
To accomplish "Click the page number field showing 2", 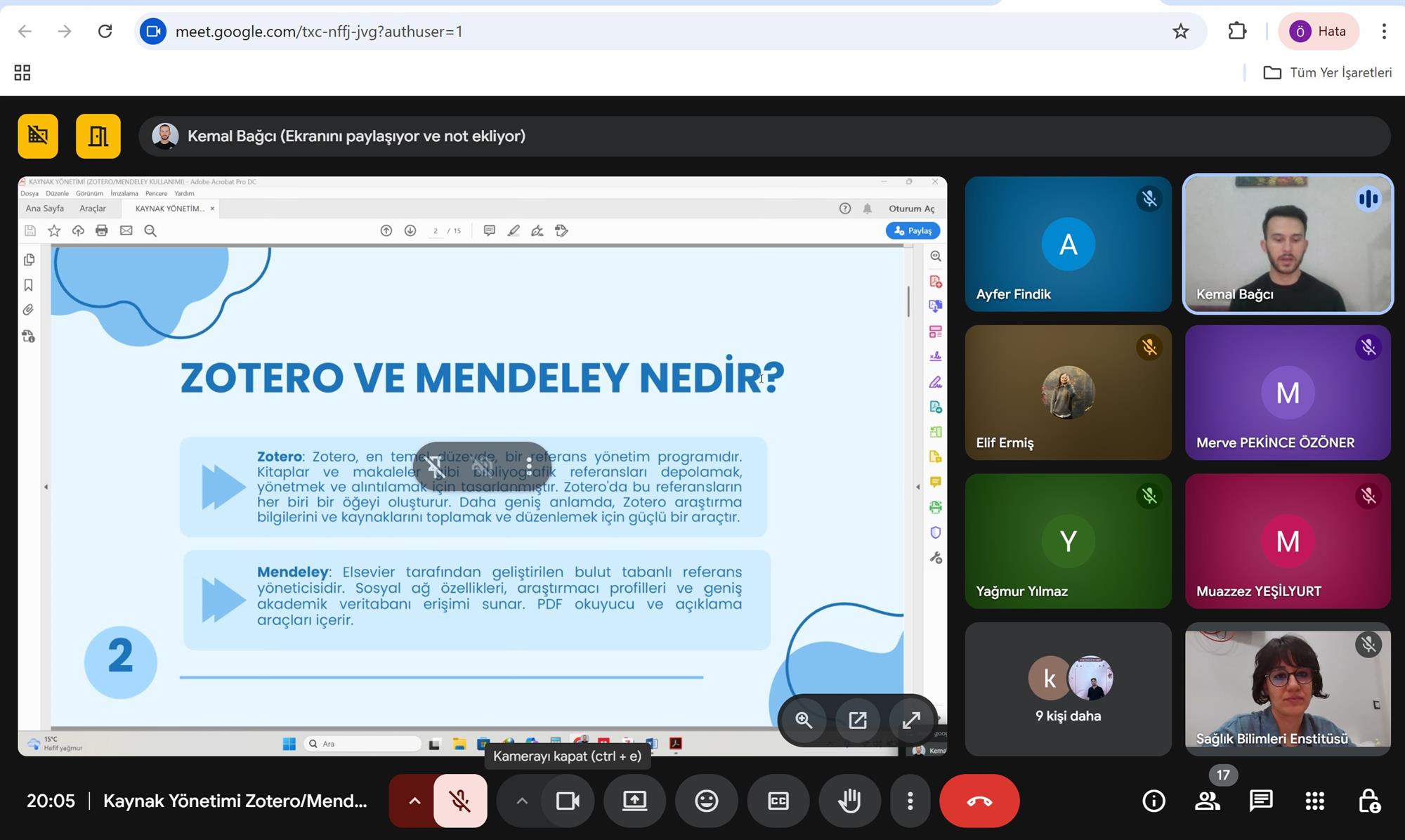I will coord(436,231).
